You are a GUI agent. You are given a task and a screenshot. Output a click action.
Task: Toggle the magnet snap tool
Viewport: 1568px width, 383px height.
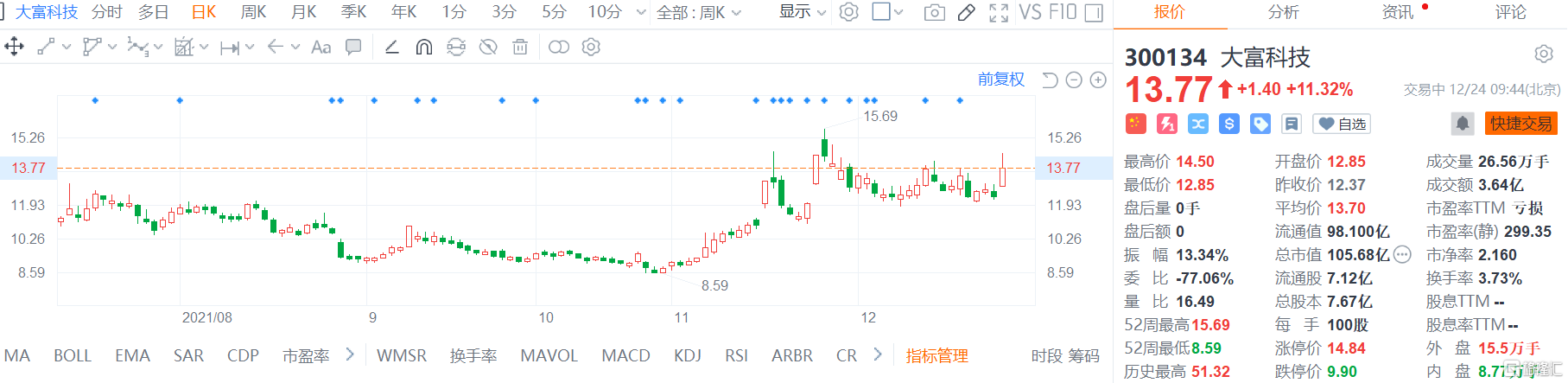click(423, 47)
